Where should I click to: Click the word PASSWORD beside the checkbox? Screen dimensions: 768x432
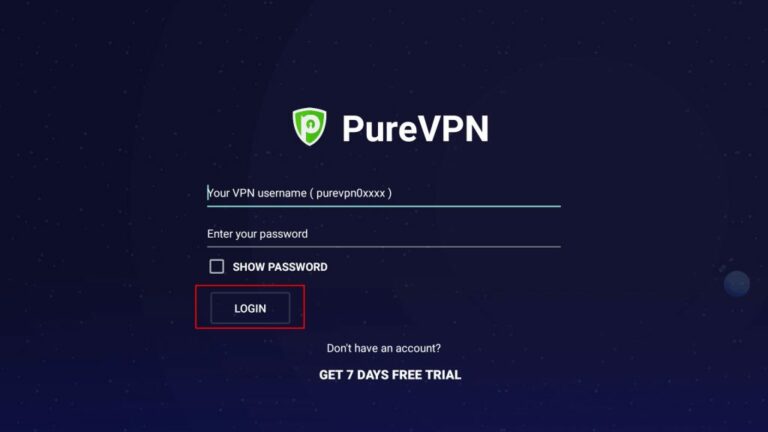pyautogui.click(x=297, y=267)
